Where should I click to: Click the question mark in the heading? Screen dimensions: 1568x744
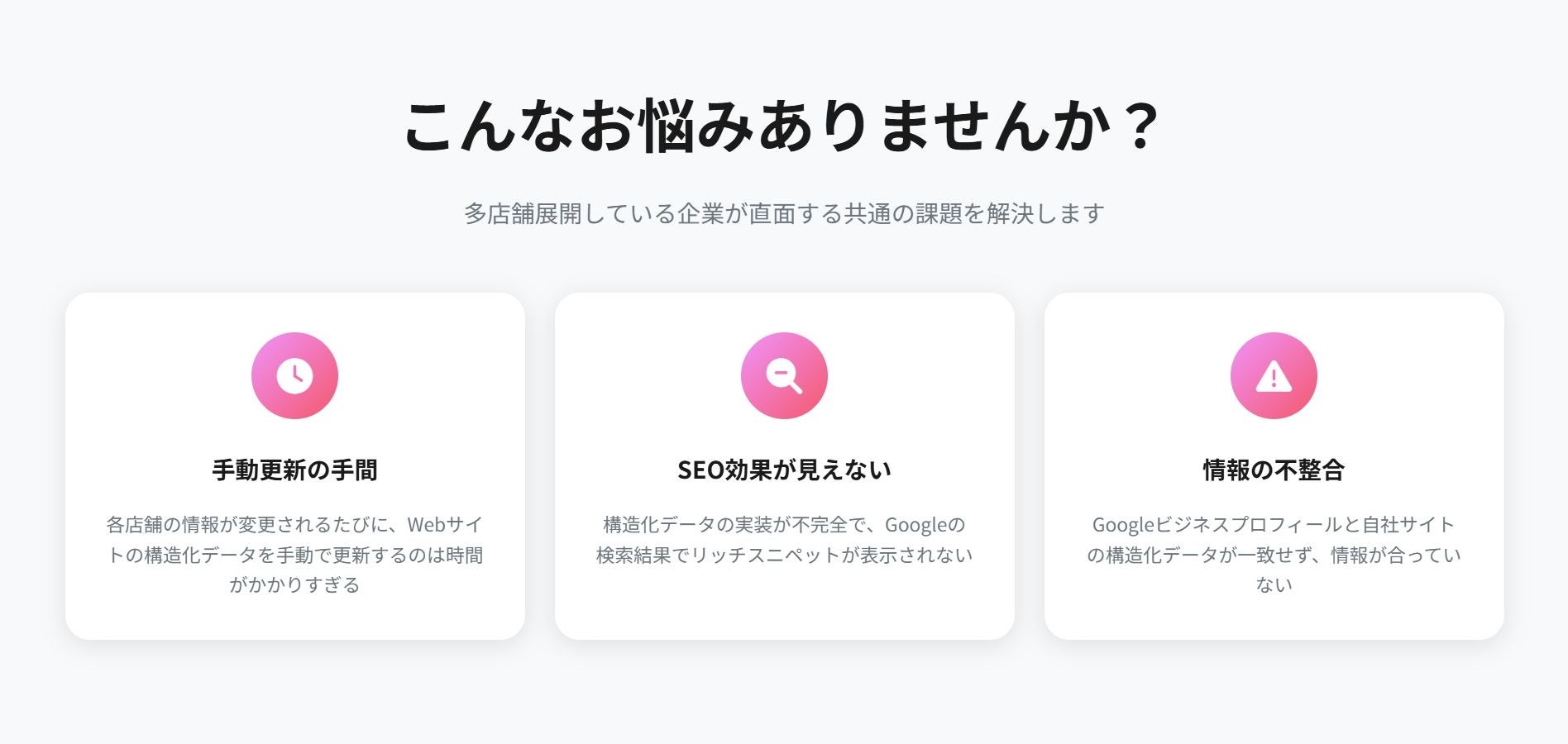pyautogui.click(x=1141, y=126)
